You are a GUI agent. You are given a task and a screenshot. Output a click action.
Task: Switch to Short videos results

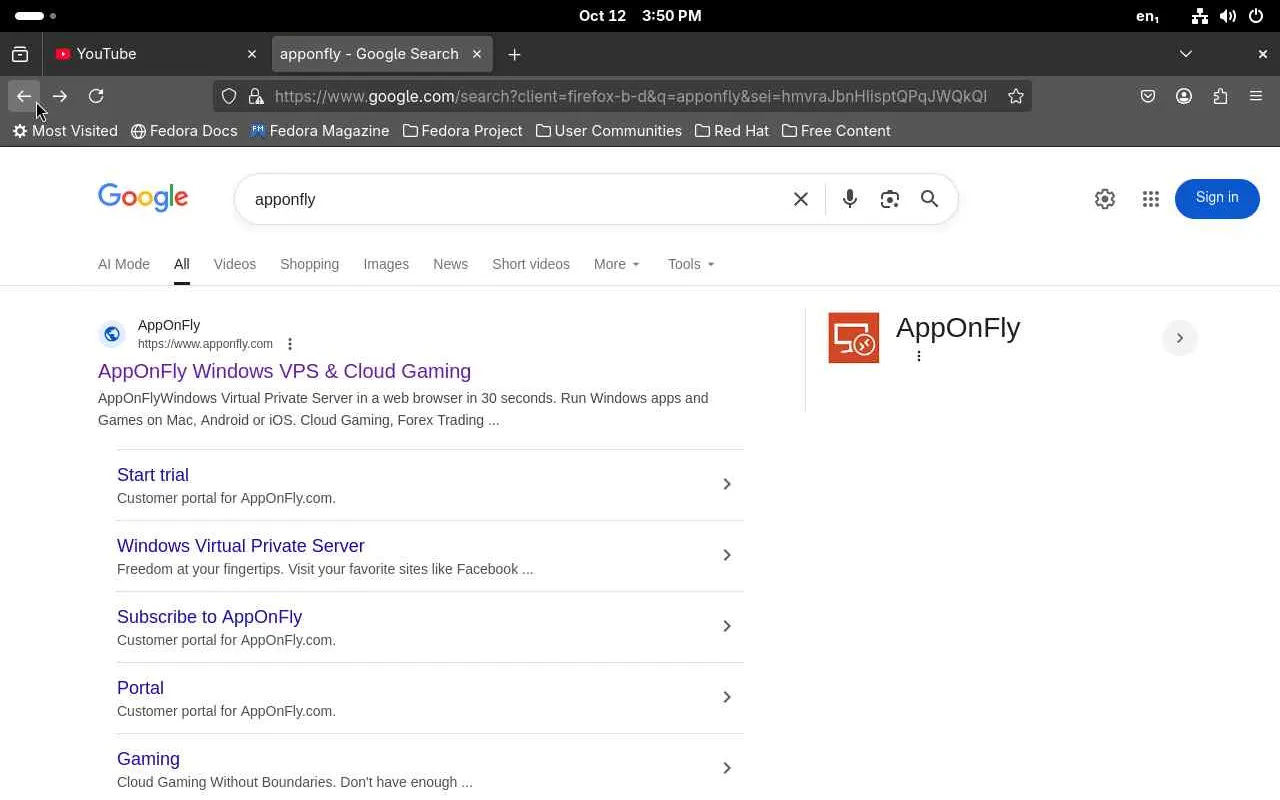[531, 264]
